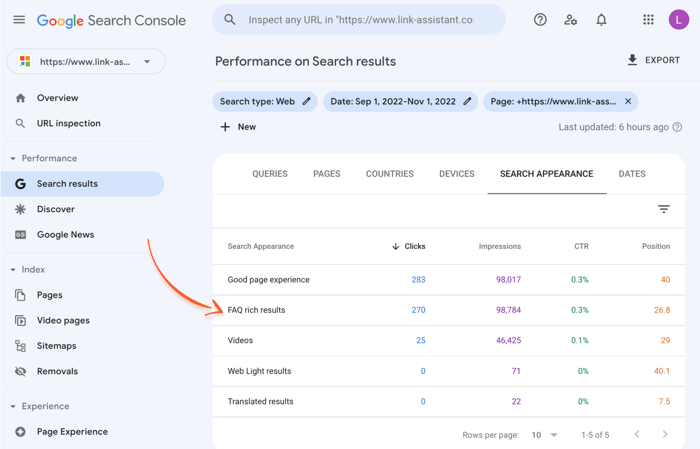Open the Search type: Web chip
Image resolution: width=700 pixels, height=449 pixels.
265,101
